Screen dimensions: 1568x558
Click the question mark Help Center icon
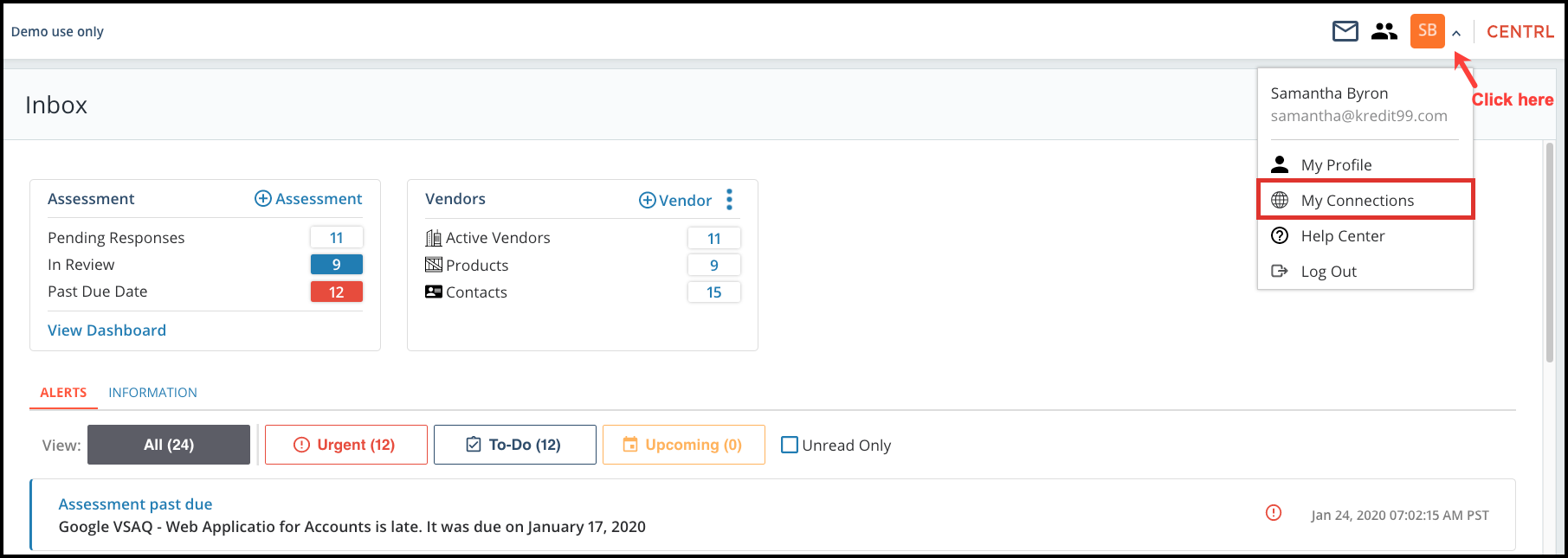pos(1280,235)
